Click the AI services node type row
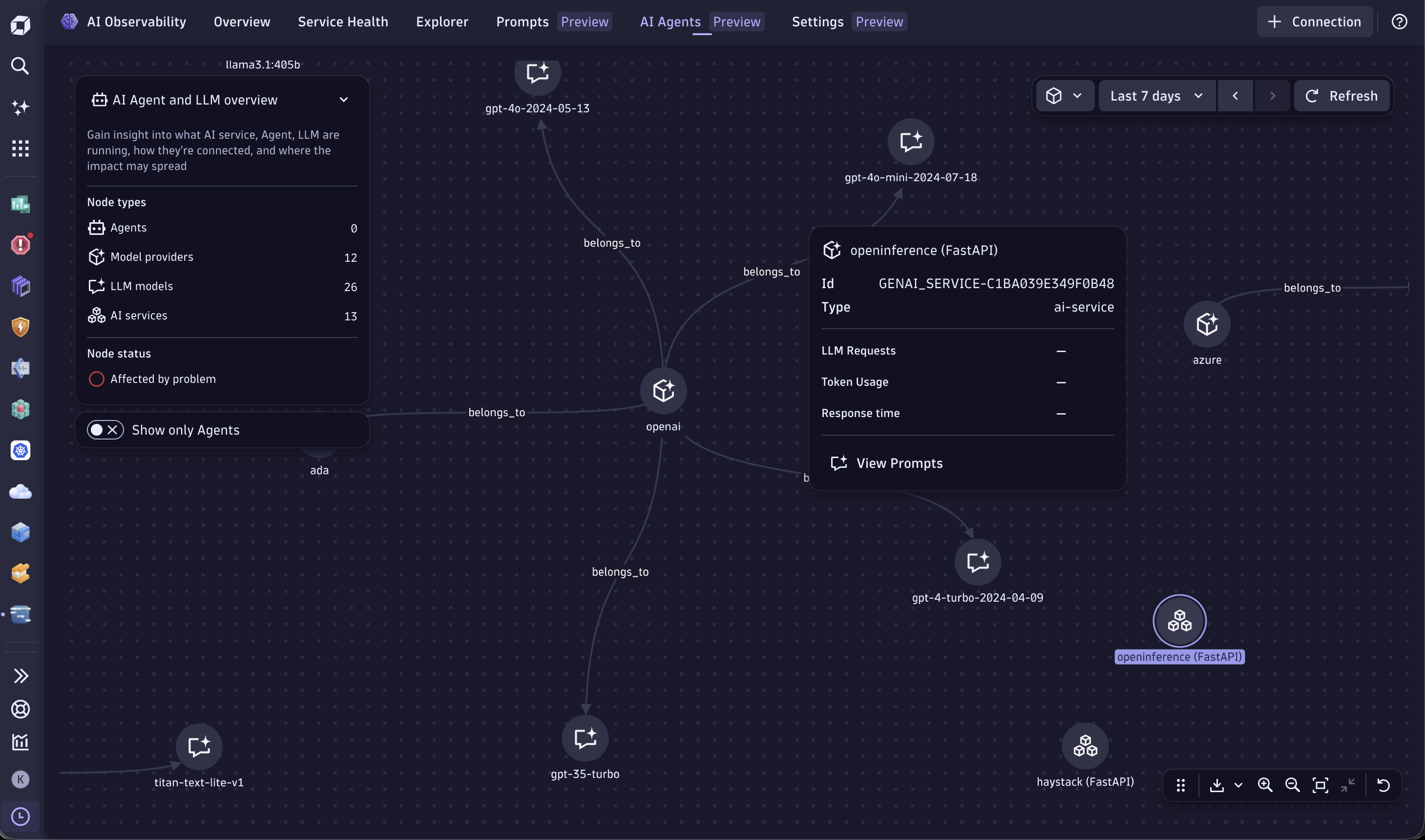This screenshot has height=840, width=1425. coord(222,316)
